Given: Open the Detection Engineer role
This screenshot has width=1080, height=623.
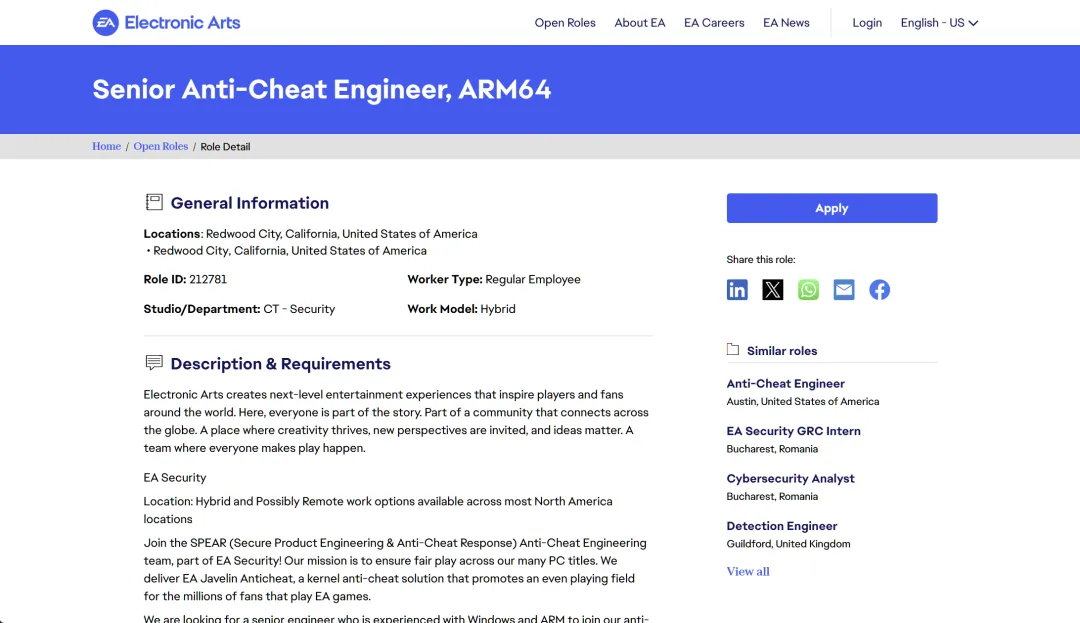Looking at the screenshot, I should (x=782, y=526).
